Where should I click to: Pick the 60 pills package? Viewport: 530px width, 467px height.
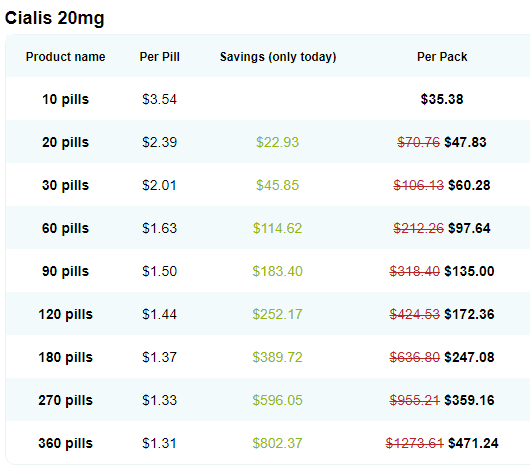pos(65,228)
